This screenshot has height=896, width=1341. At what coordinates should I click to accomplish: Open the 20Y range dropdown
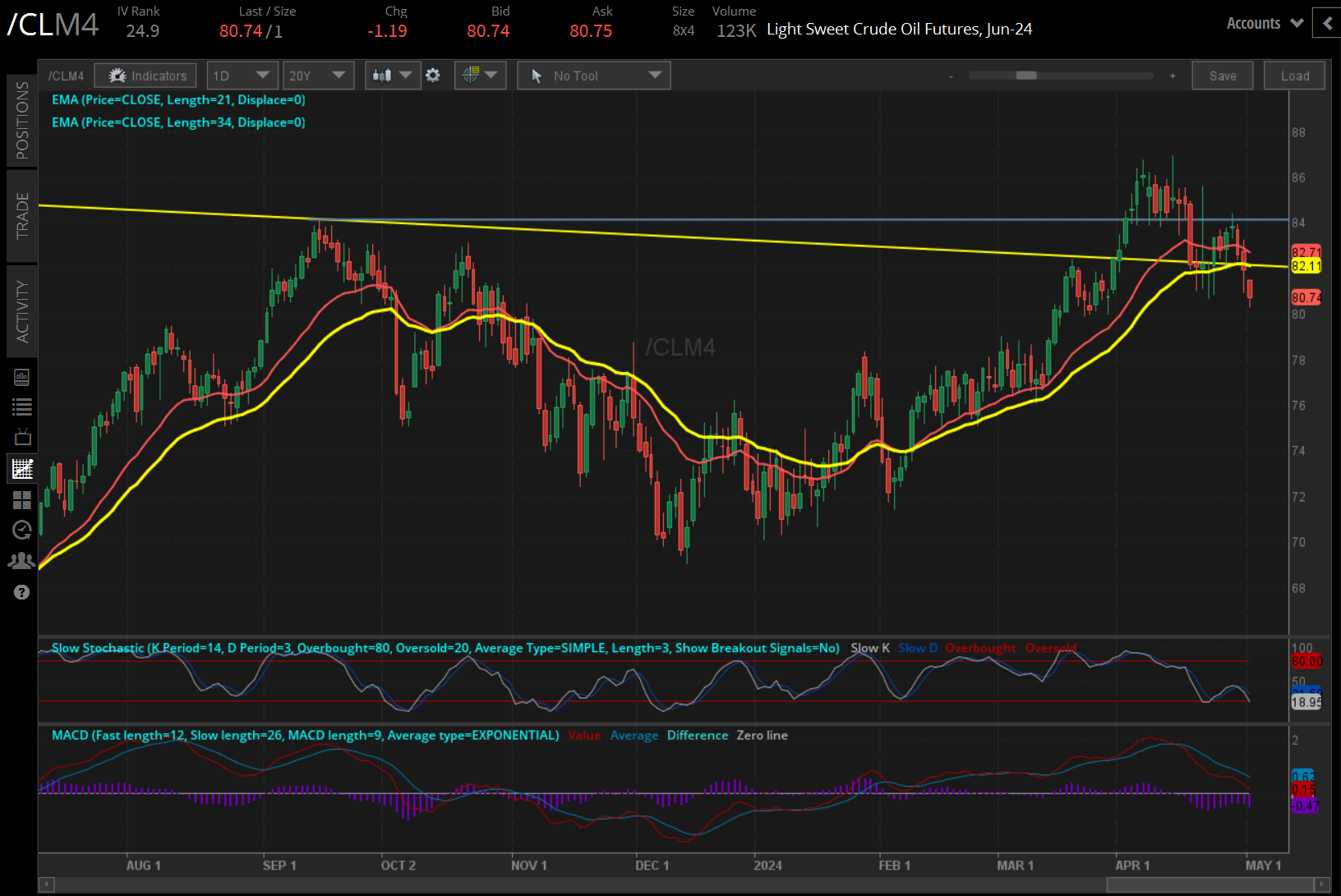318,76
